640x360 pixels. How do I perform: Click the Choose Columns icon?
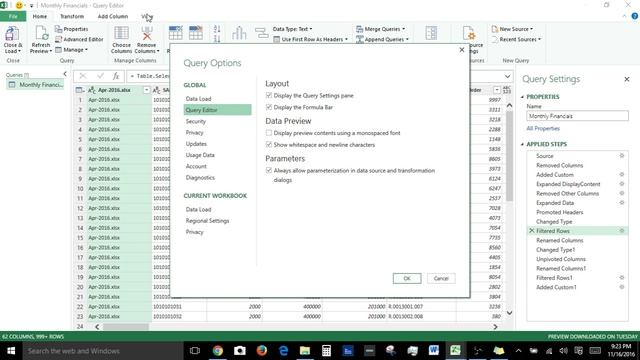click(121, 33)
